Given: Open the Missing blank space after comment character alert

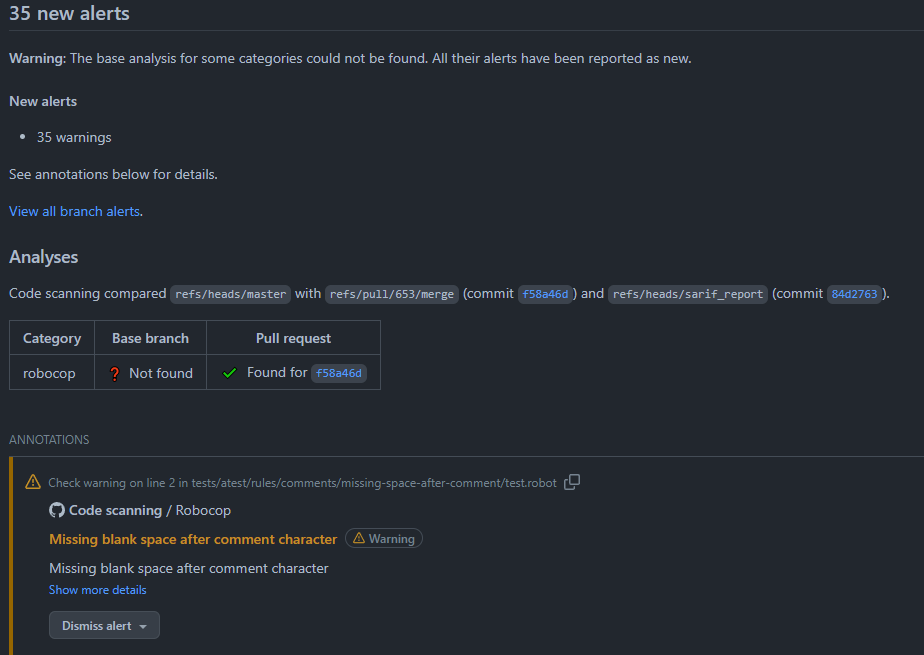Looking at the screenshot, I should pyautogui.click(x=192, y=538).
